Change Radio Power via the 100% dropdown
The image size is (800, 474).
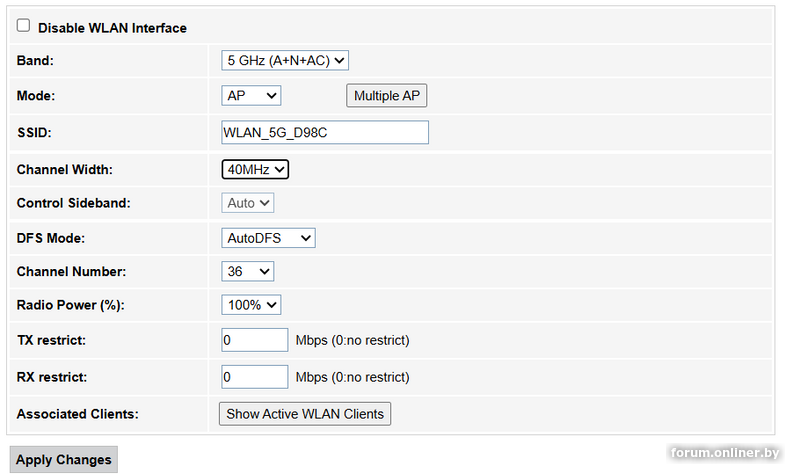(x=251, y=305)
